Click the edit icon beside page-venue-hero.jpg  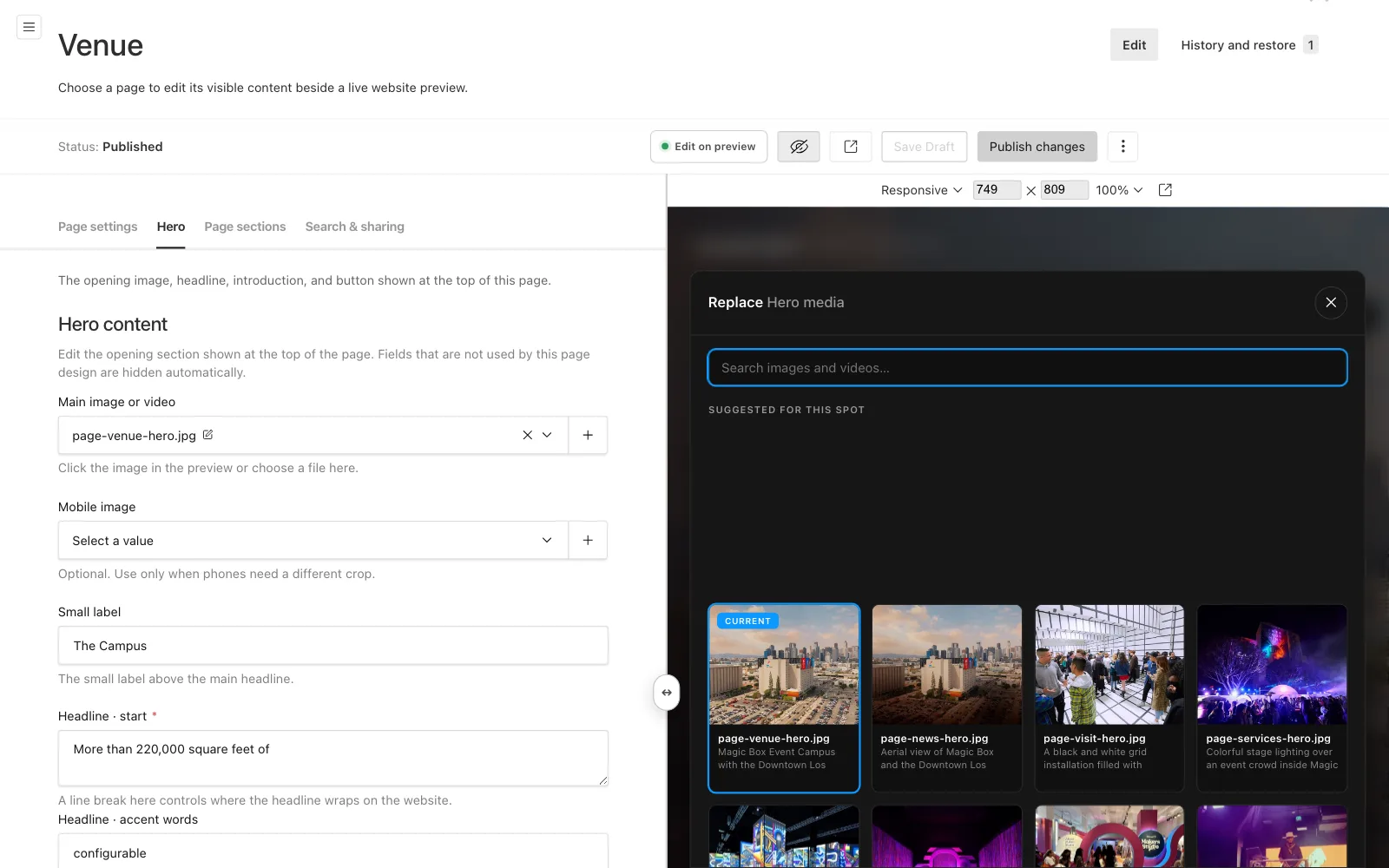pyautogui.click(x=207, y=435)
